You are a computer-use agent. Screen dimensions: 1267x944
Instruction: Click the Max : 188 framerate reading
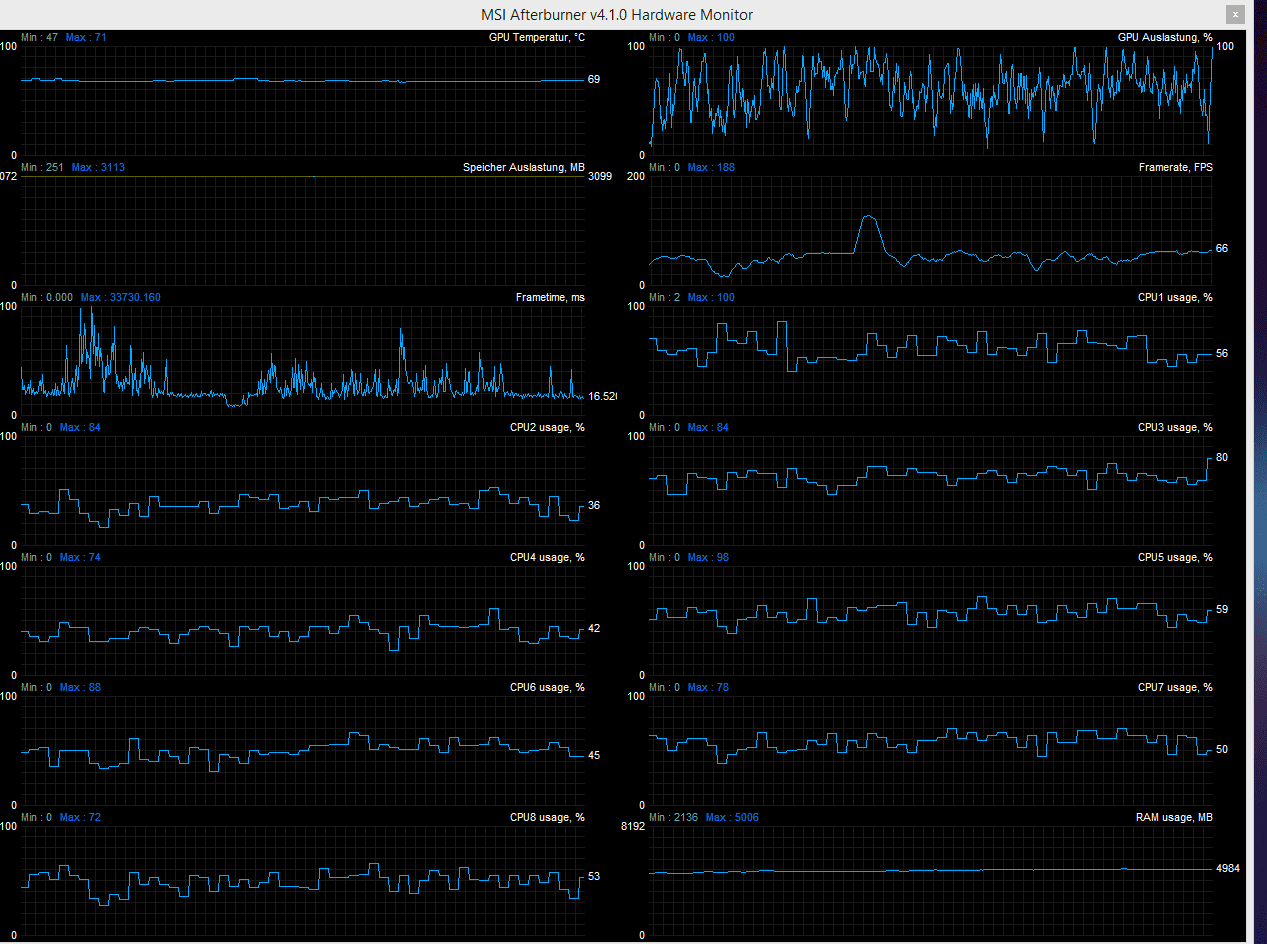pos(711,167)
